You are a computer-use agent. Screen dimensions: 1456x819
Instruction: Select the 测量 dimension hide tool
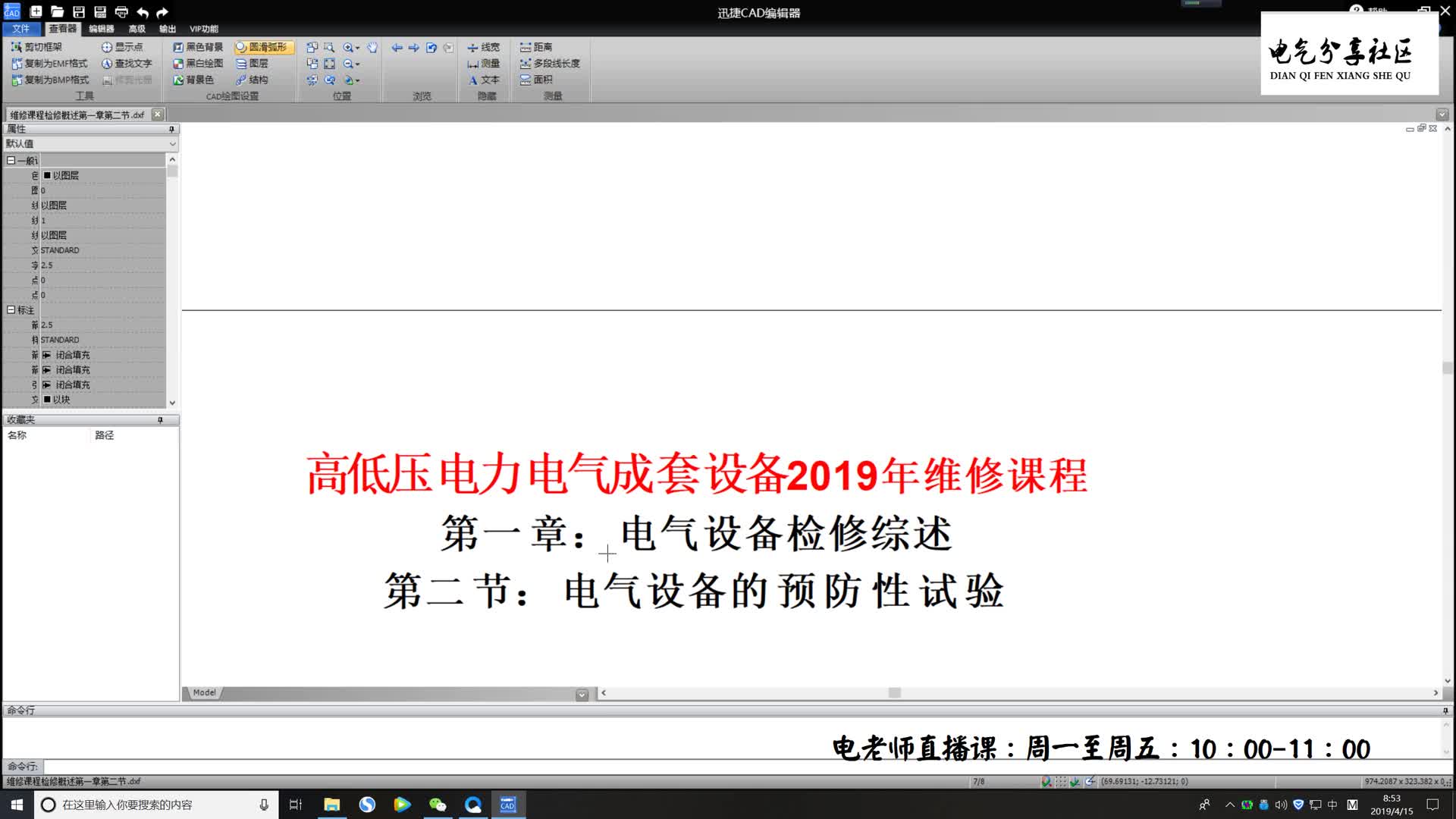pos(483,64)
